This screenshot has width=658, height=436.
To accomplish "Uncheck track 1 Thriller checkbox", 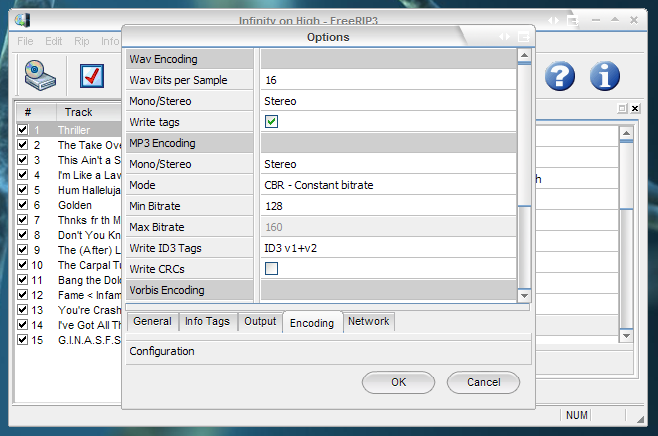I will [x=23, y=129].
